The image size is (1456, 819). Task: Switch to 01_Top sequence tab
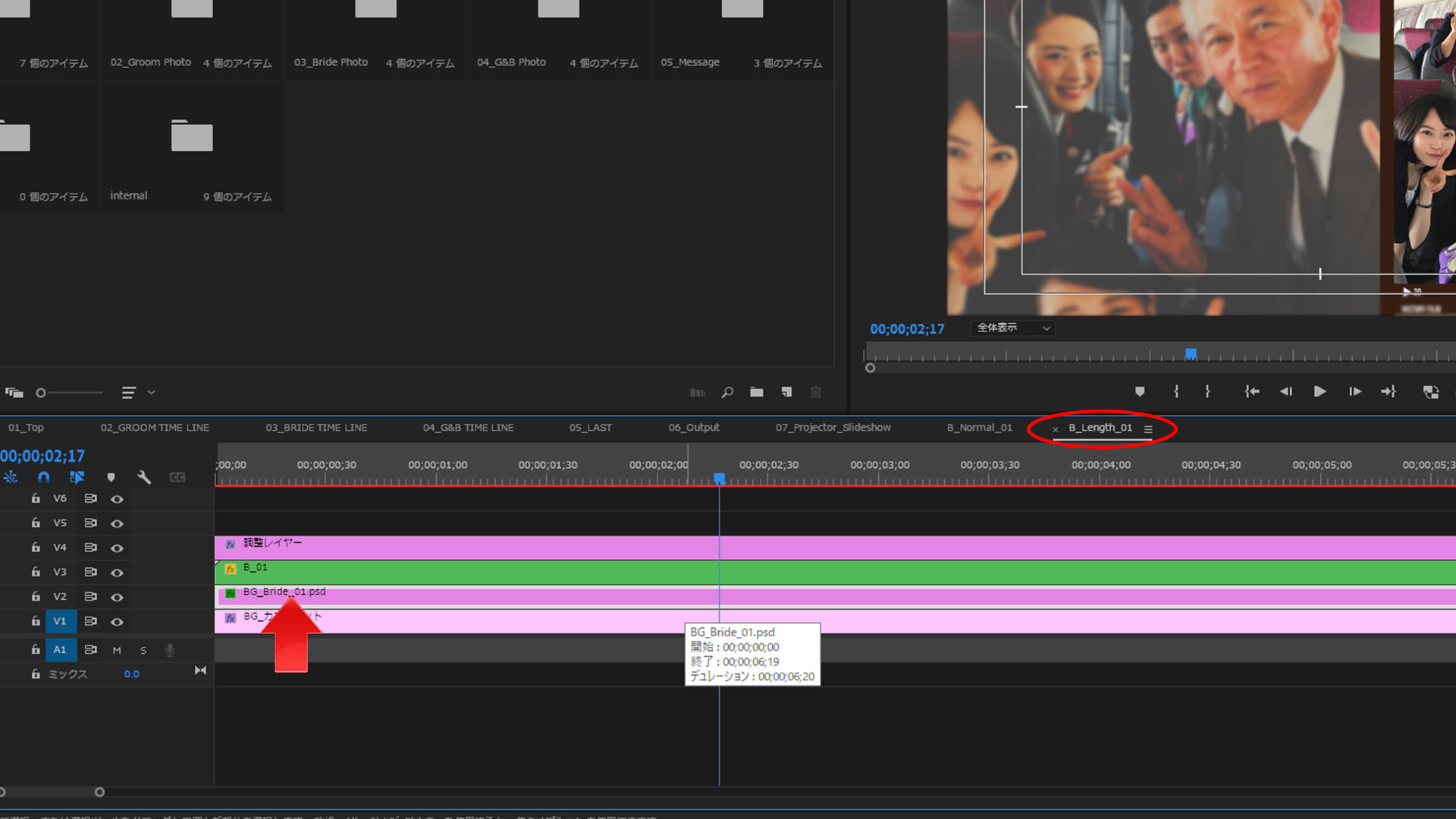[x=26, y=428]
